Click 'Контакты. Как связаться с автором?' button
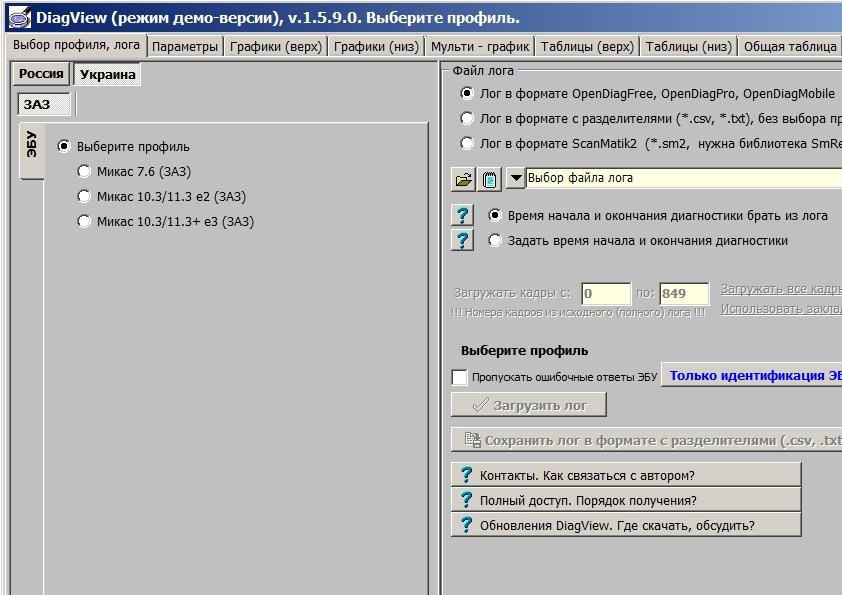 coord(626,475)
